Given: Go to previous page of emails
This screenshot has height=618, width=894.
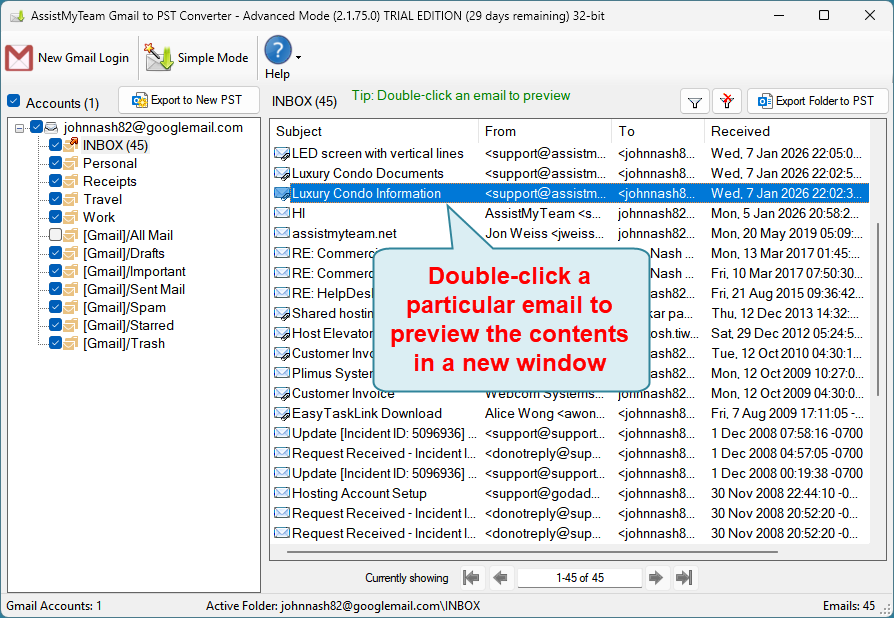Looking at the screenshot, I should point(500,578).
